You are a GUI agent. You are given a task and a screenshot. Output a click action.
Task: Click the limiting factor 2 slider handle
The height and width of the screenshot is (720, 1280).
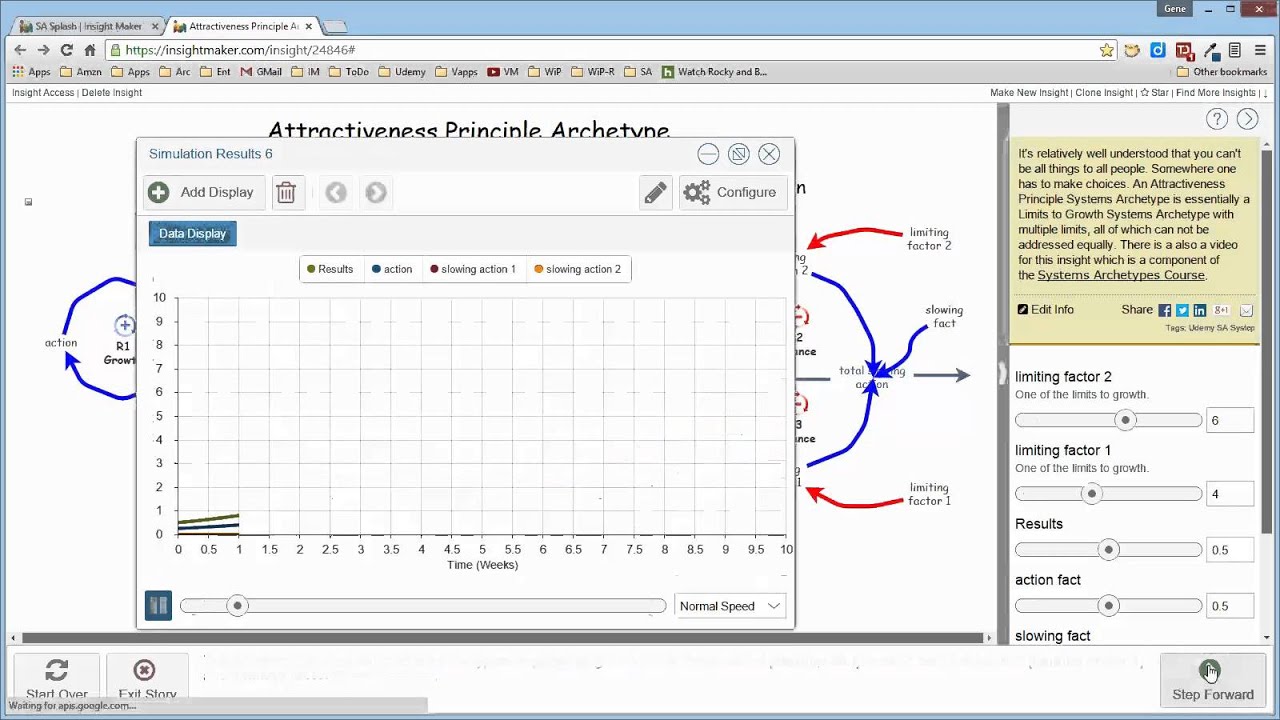(1126, 421)
